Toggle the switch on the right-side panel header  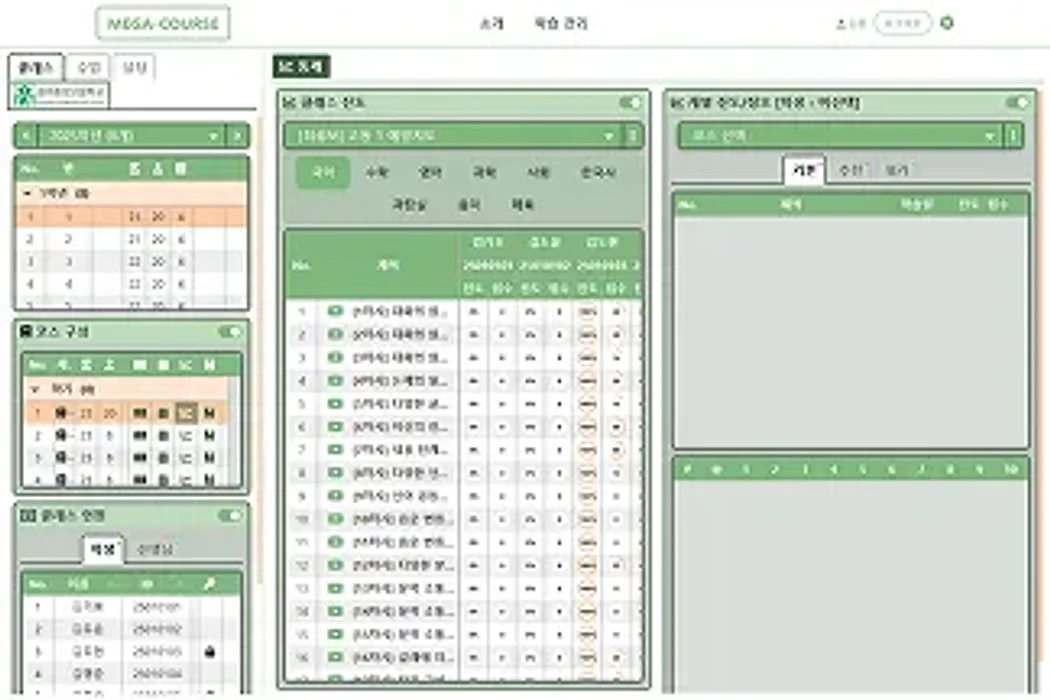1017,102
